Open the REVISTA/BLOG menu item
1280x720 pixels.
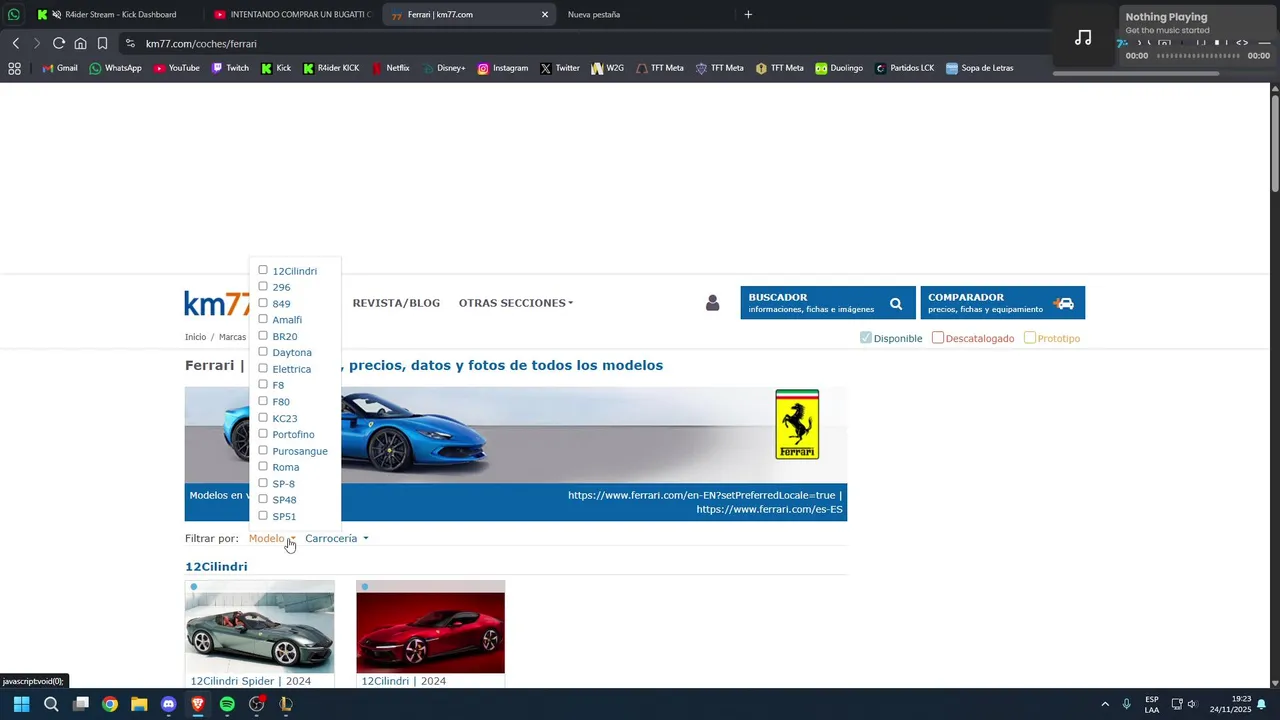396,303
